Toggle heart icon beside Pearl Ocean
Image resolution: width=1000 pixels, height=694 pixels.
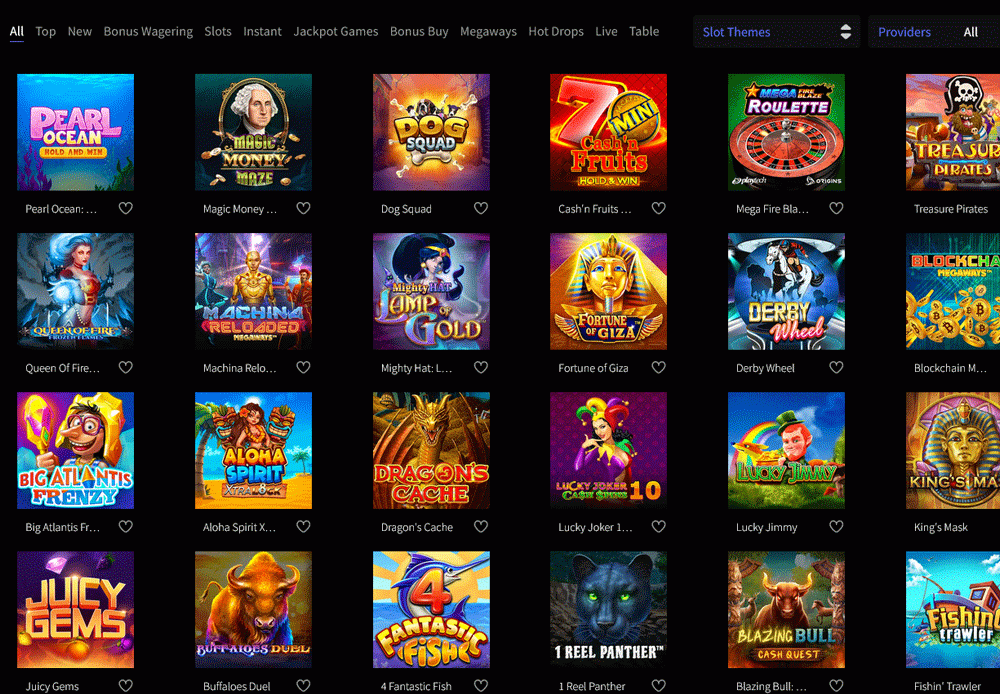tap(126, 208)
